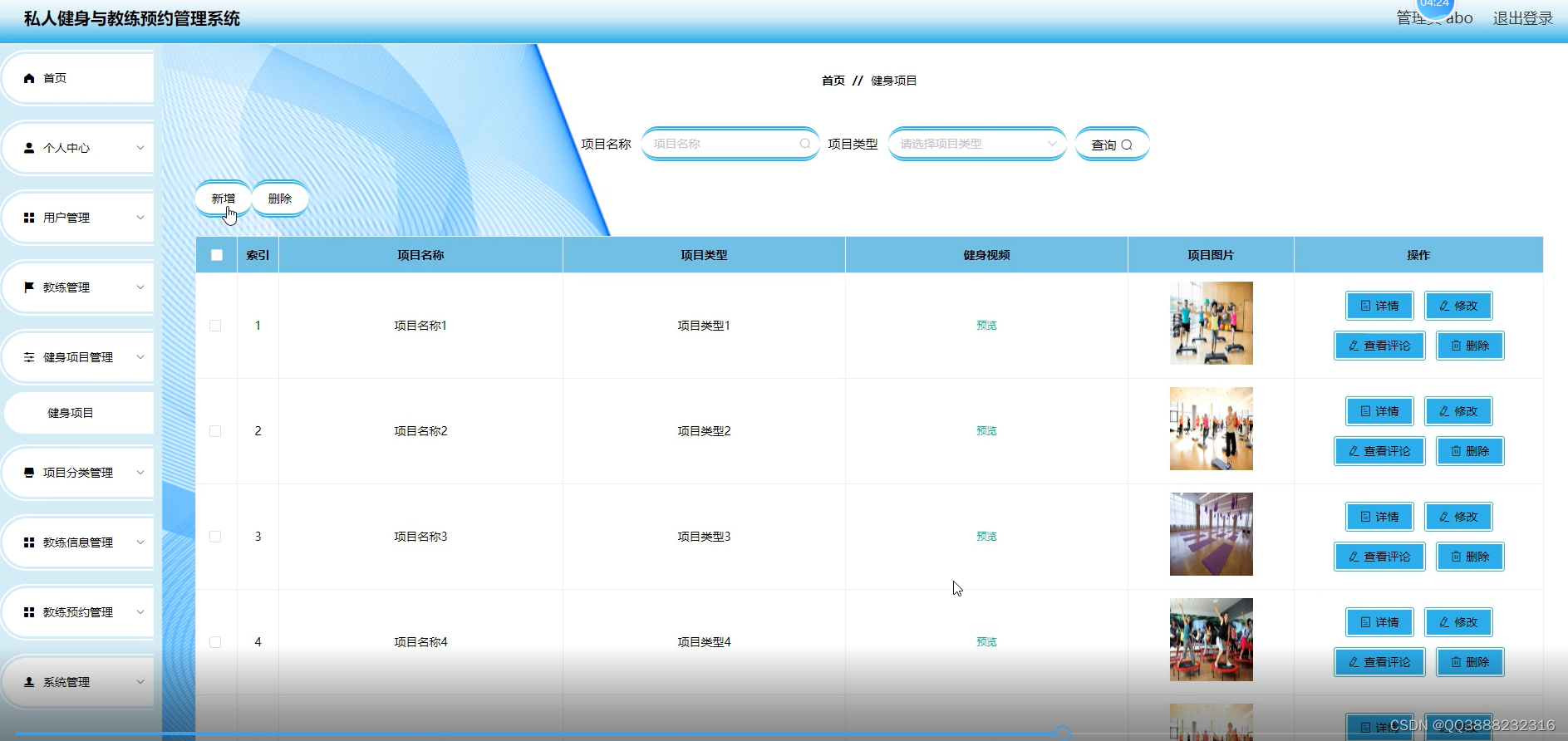Click 修改 for 项目名称3

pos(1458,517)
